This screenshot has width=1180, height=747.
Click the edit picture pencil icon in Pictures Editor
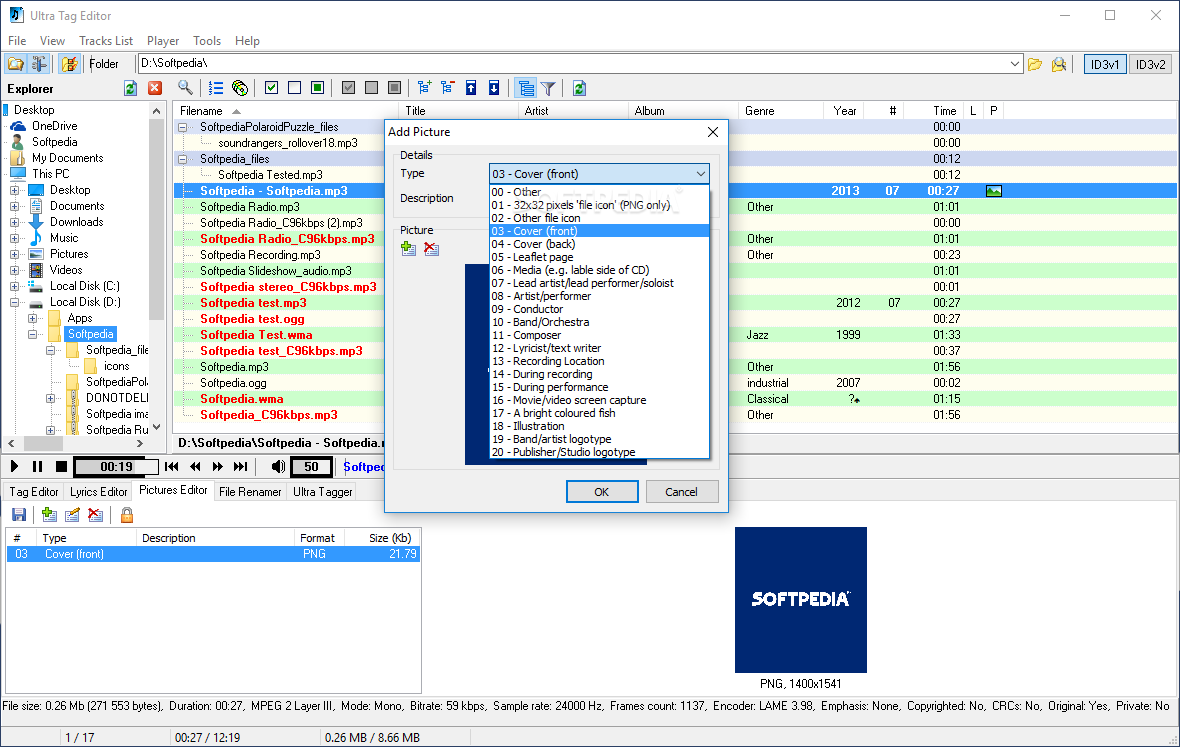pos(72,515)
